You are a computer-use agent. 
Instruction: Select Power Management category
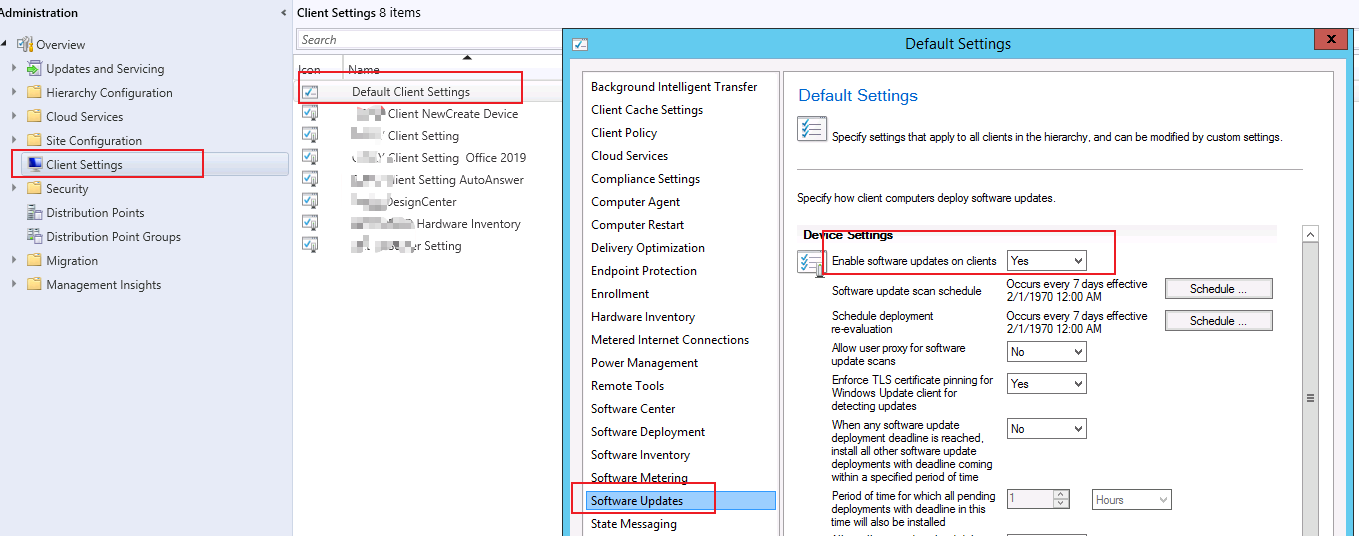pos(644,363)
